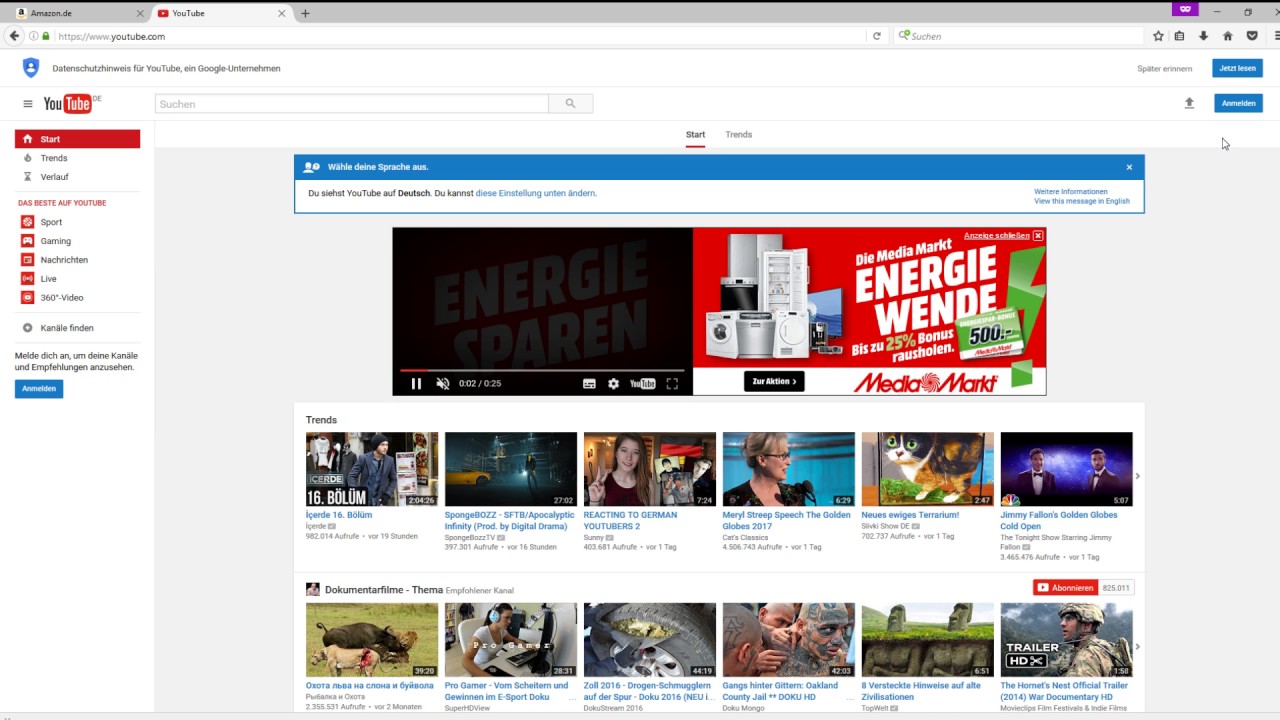Reload the page in Firefox

(877, 36)
